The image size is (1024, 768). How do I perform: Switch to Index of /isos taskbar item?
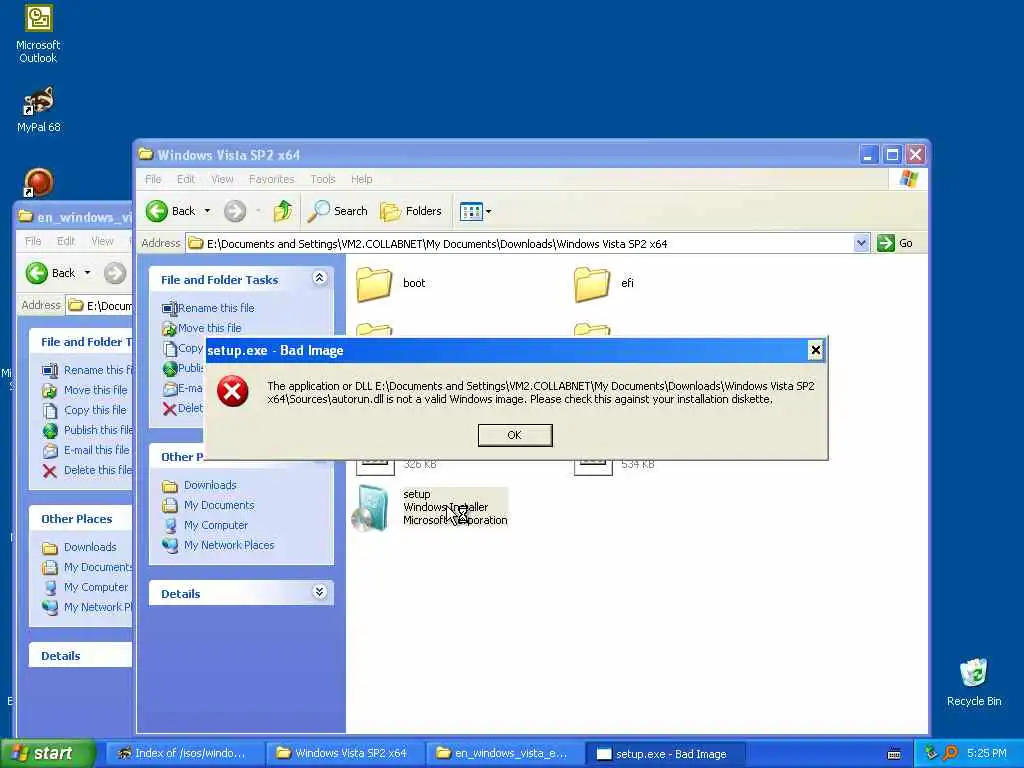[185, 754]
